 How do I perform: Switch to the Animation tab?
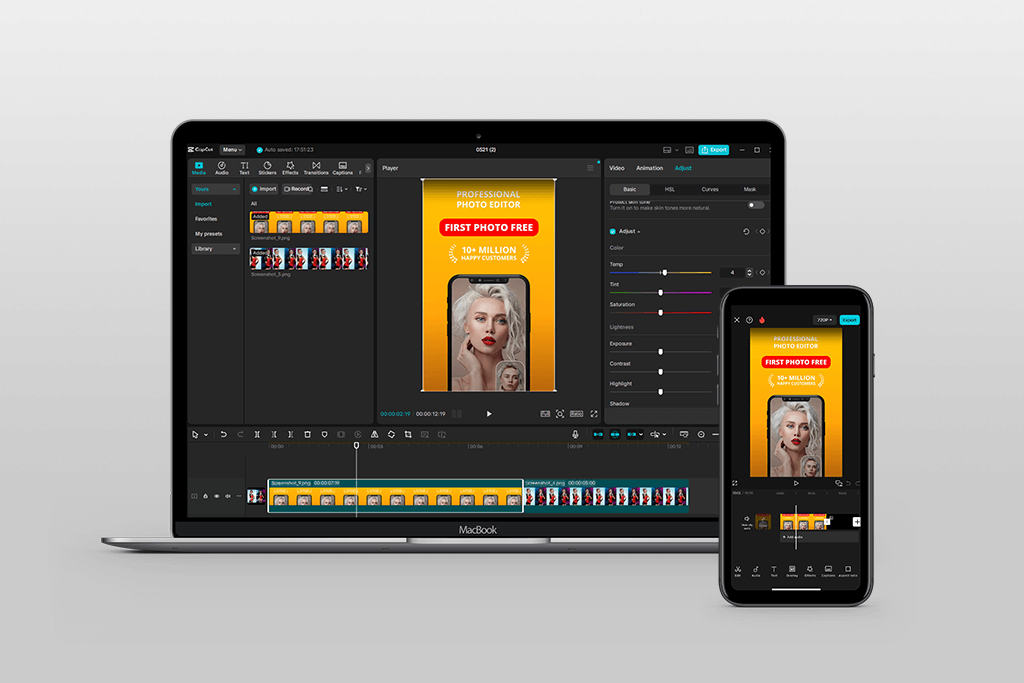coord(650,168)
